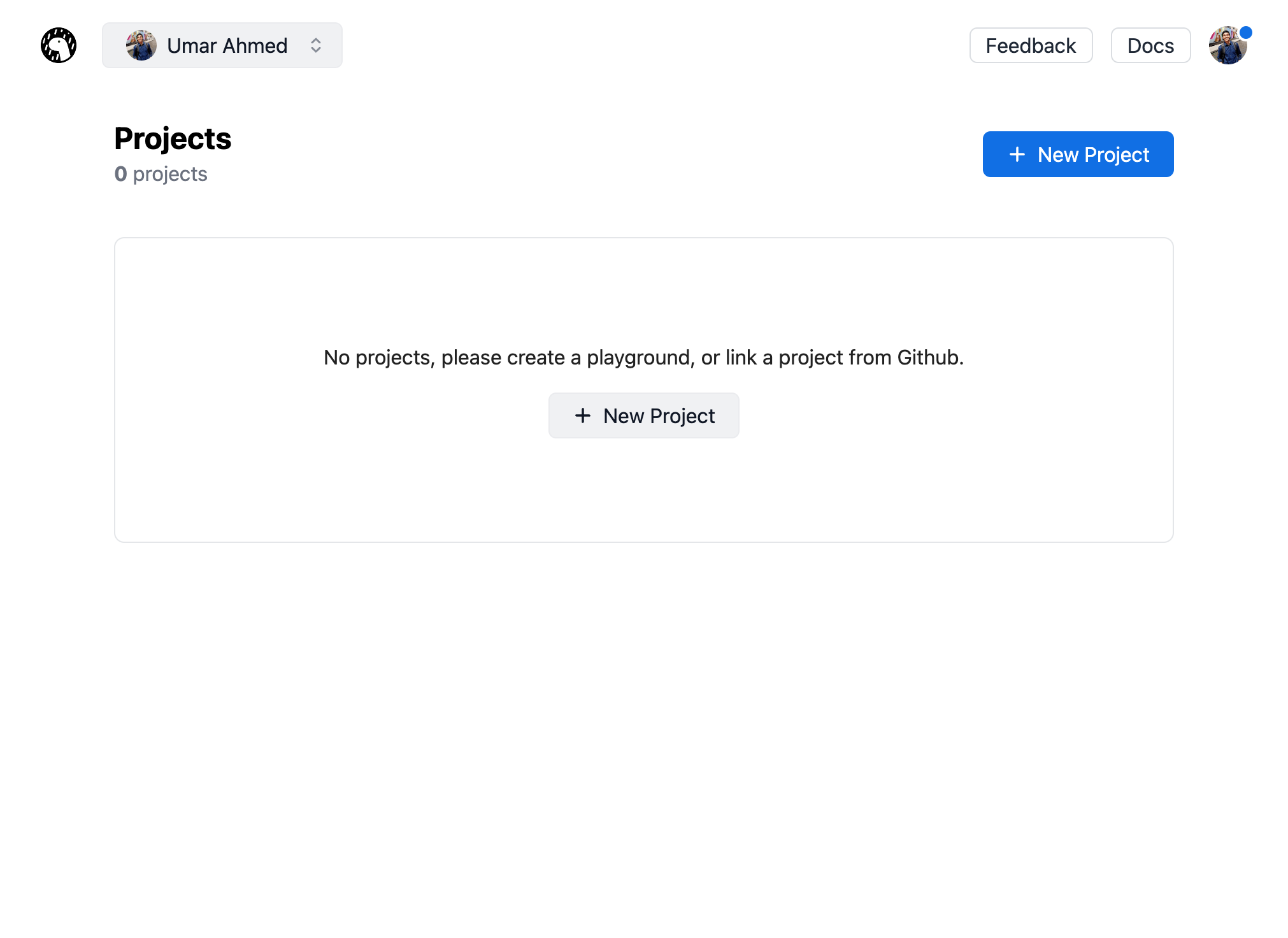Click the blue New Project button
The height and width of the screenshot is (938, 1288).
(x=1078, y=154)
